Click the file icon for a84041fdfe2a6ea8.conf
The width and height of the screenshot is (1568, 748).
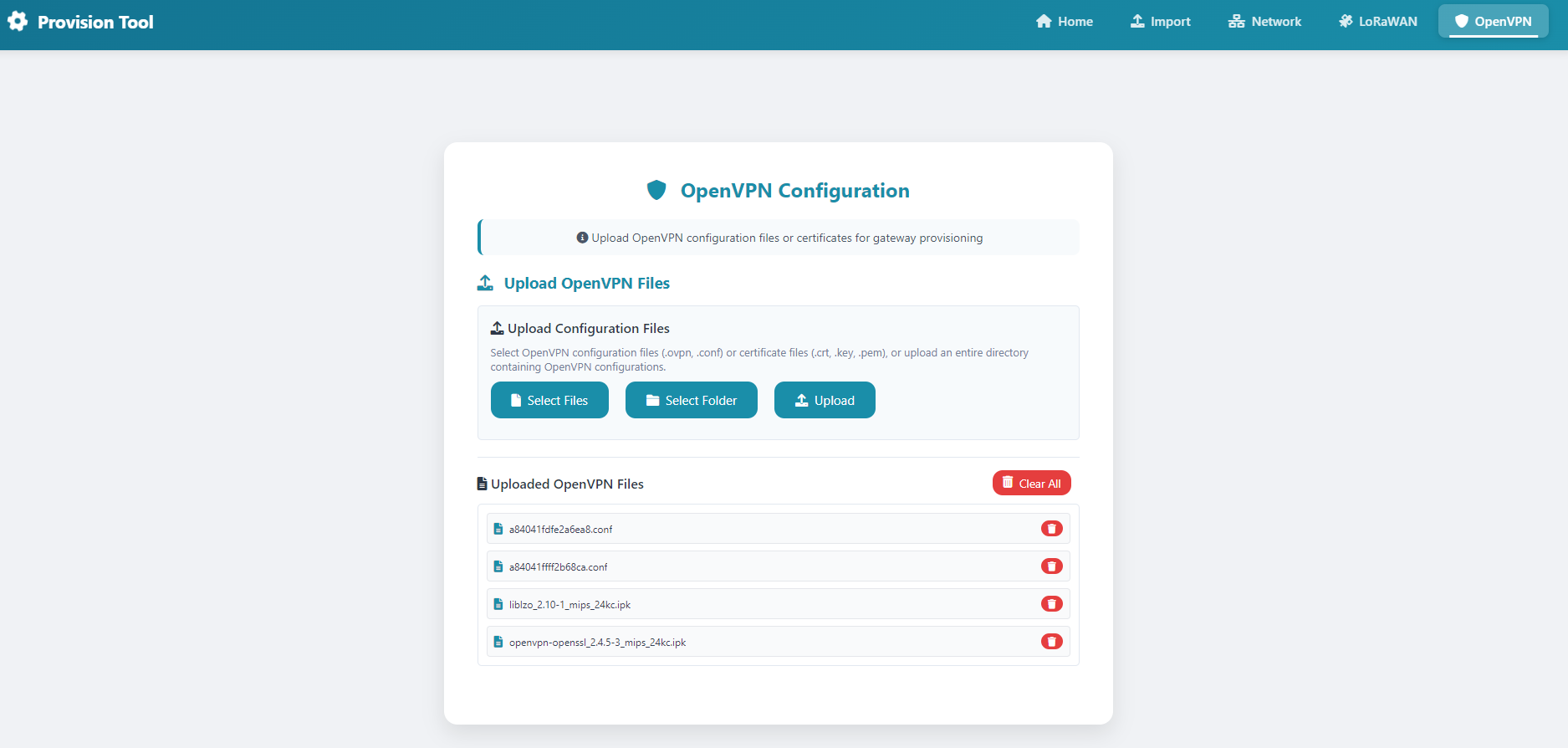coord(498,529)
